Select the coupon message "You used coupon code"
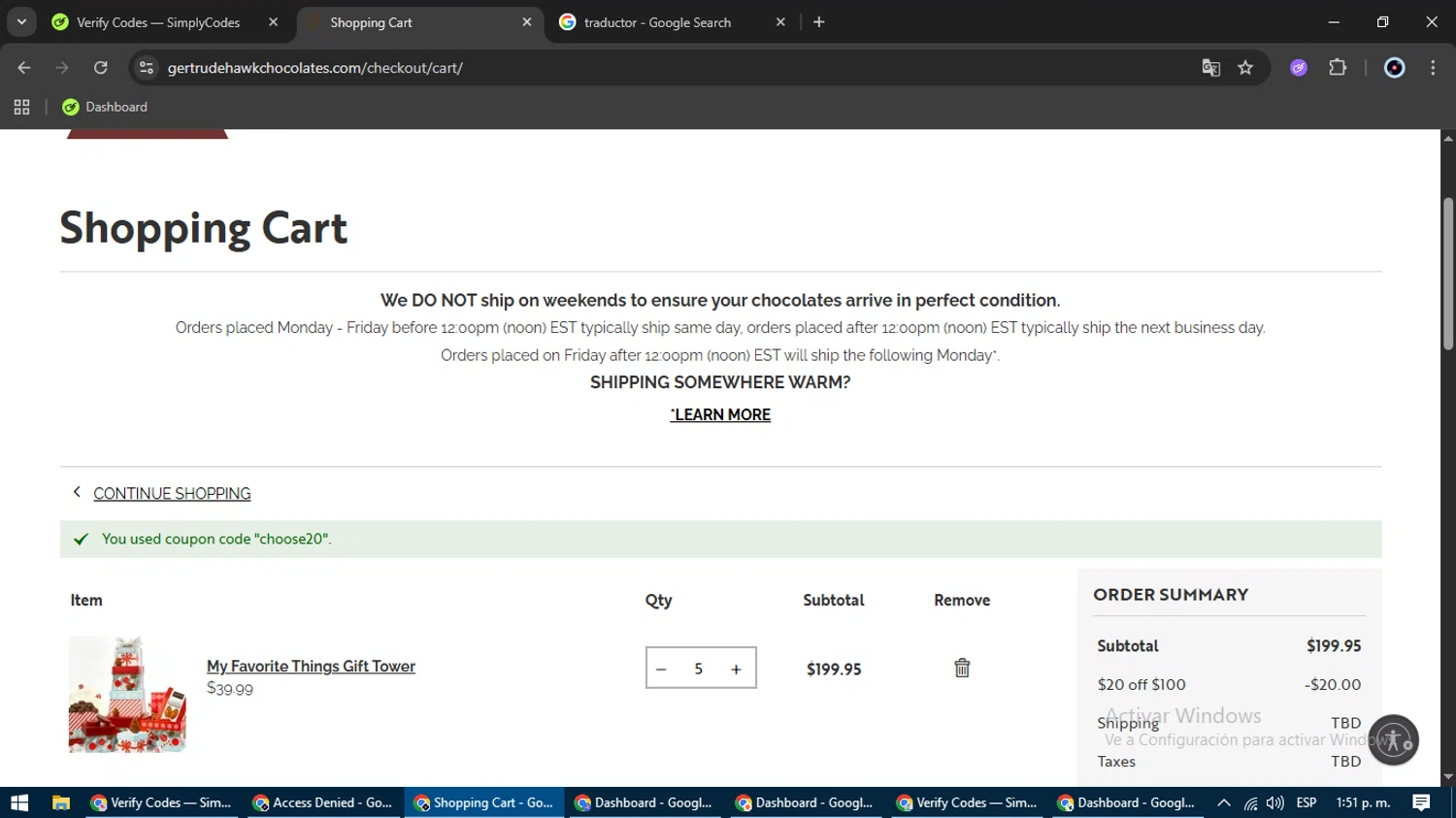Image resolution: width=1456 pixels, height=818 pixels. [216, 539]
